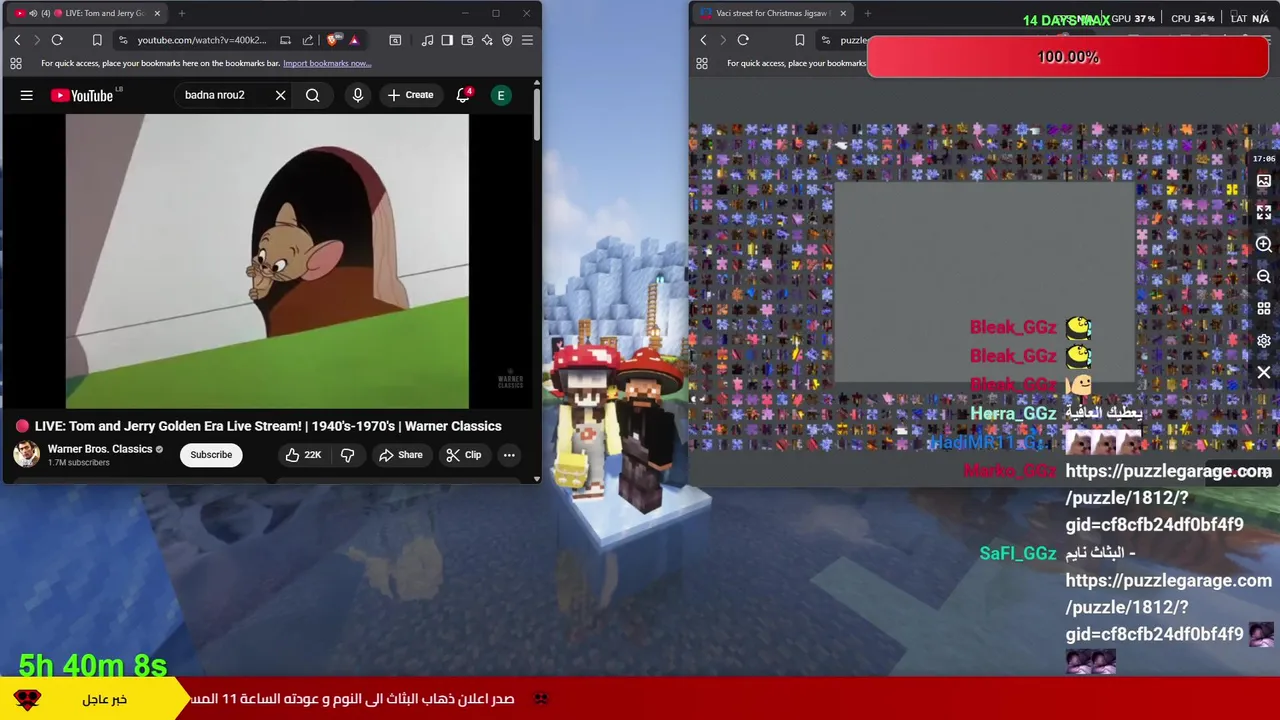Share the Tom and Jerry stream

[400, 455]
